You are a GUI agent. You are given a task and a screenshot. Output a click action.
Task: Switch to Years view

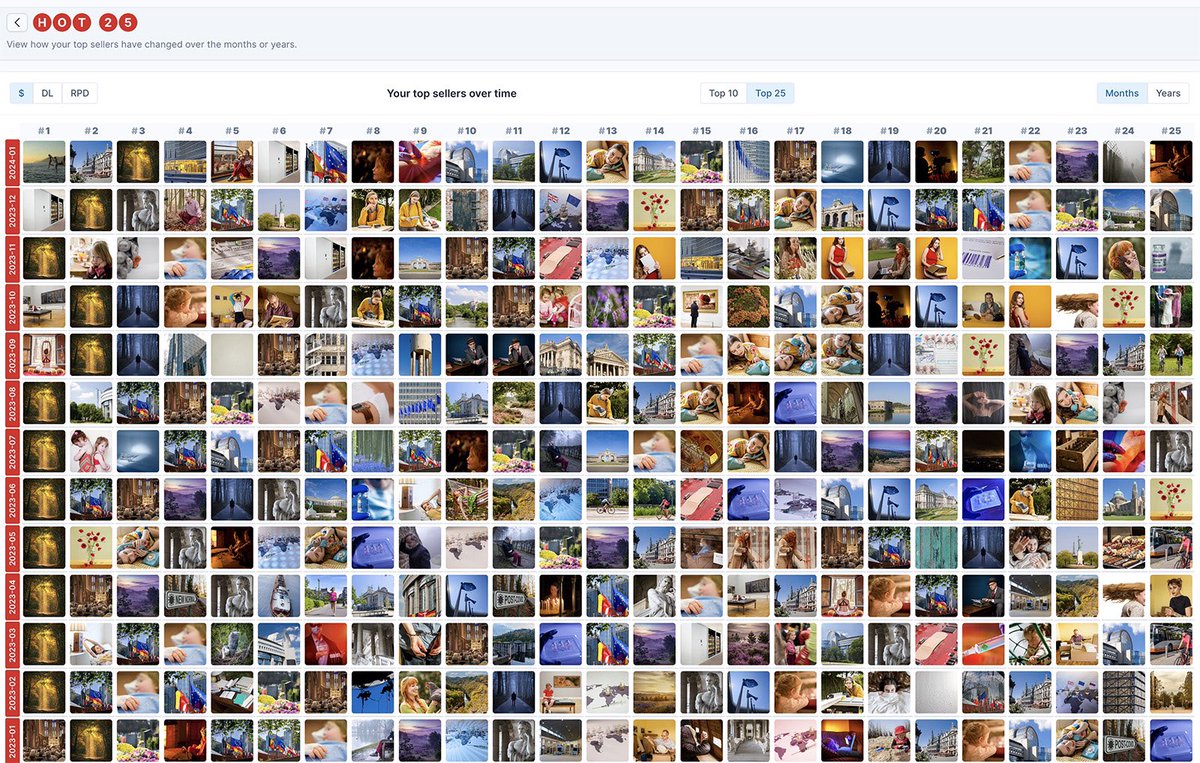1168,93
